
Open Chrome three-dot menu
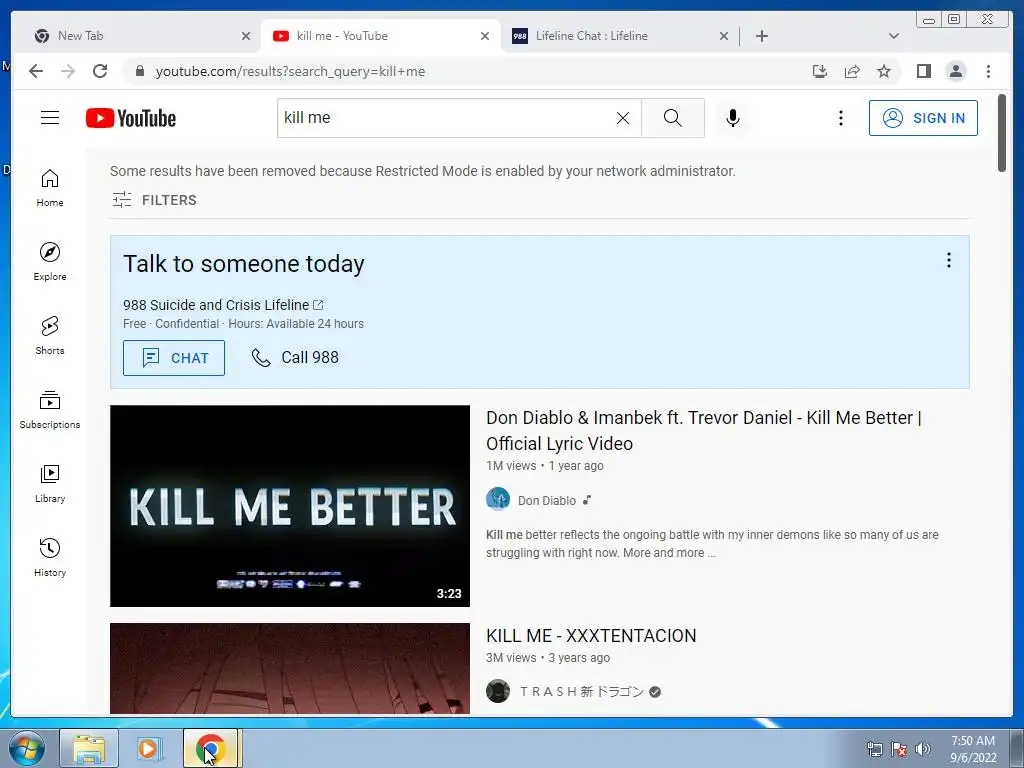(988, 71)
